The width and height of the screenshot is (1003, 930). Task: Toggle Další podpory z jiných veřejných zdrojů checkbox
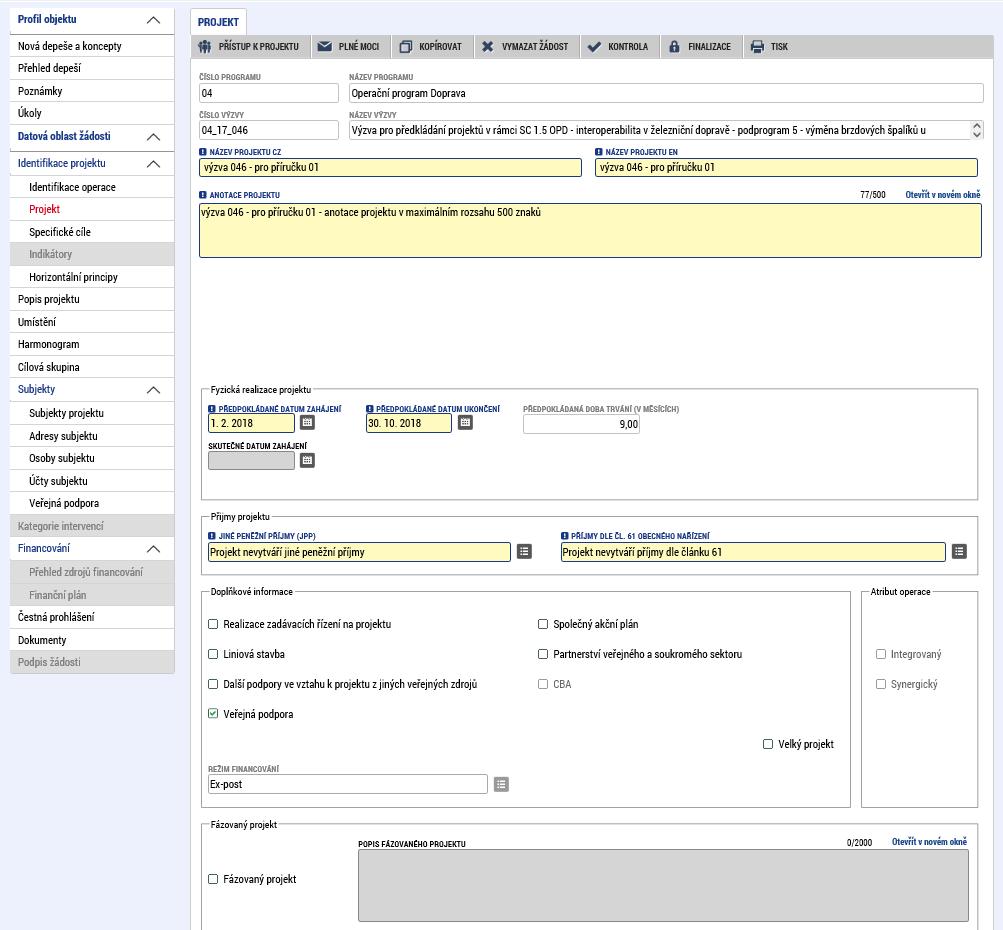pos(213,684)
